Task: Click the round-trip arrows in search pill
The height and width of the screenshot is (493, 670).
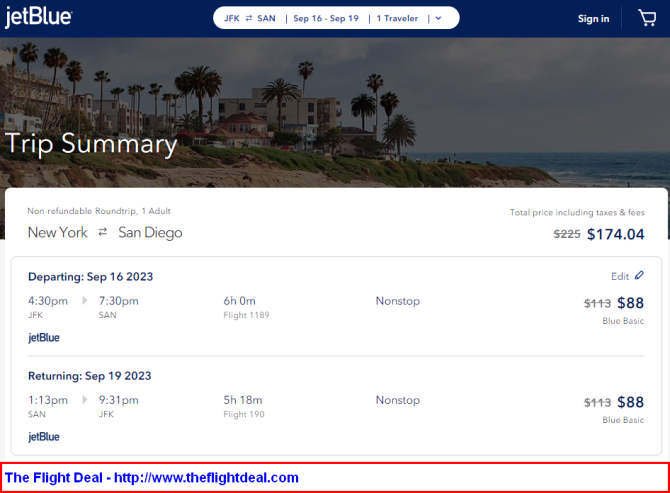Action: tap(249, 18)
